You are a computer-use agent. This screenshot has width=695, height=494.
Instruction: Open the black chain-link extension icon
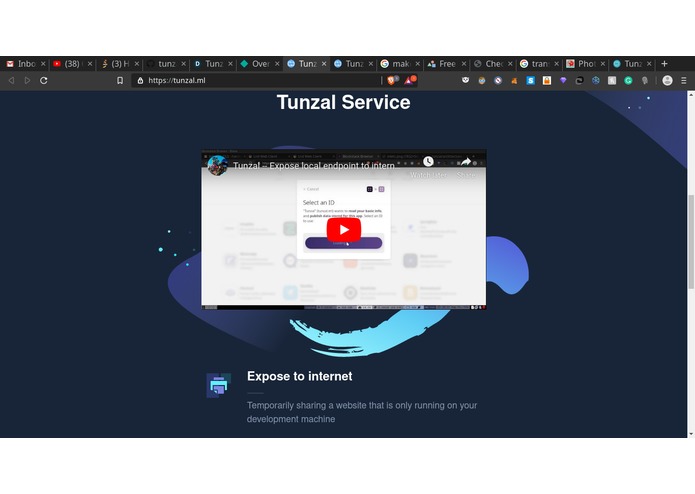(x=579, y=80)
